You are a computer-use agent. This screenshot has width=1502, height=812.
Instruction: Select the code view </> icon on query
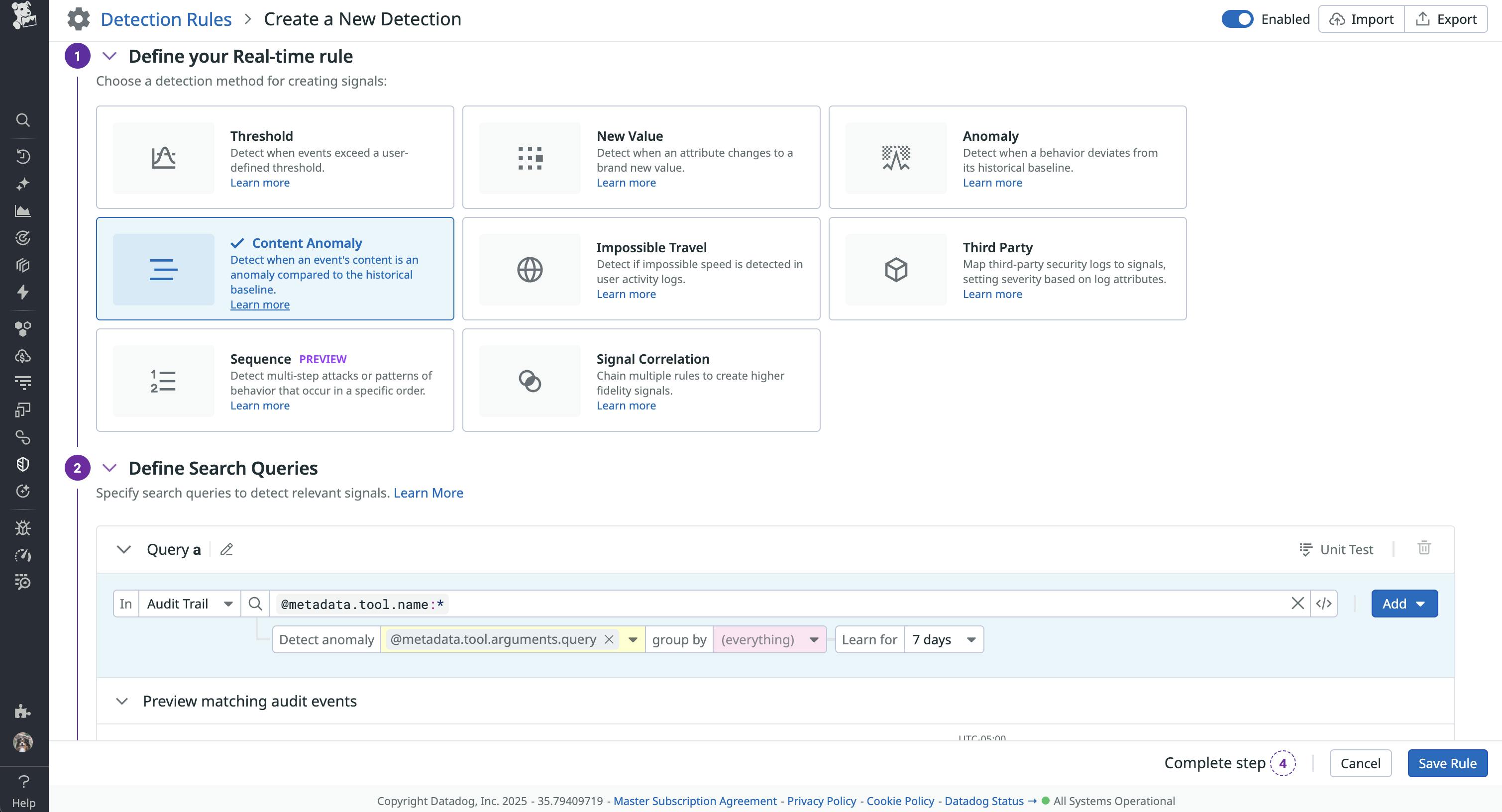(1325, 604)
